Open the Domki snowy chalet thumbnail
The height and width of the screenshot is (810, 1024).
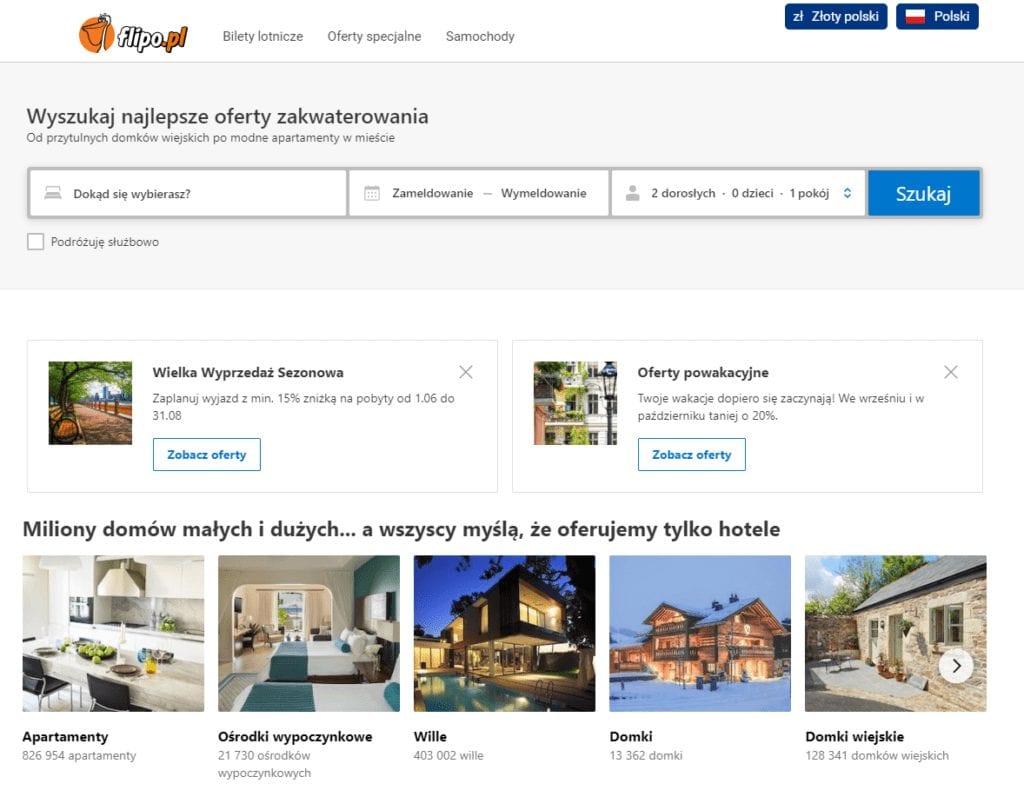click(x=700, y=634)
